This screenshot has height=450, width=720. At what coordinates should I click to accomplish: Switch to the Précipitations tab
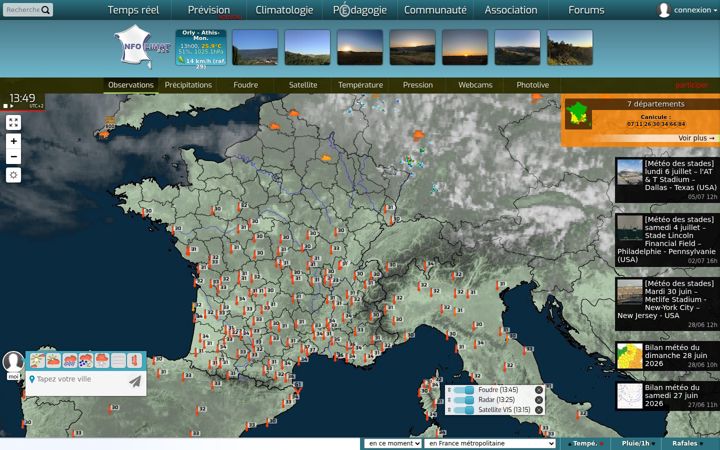pos(188,85)
